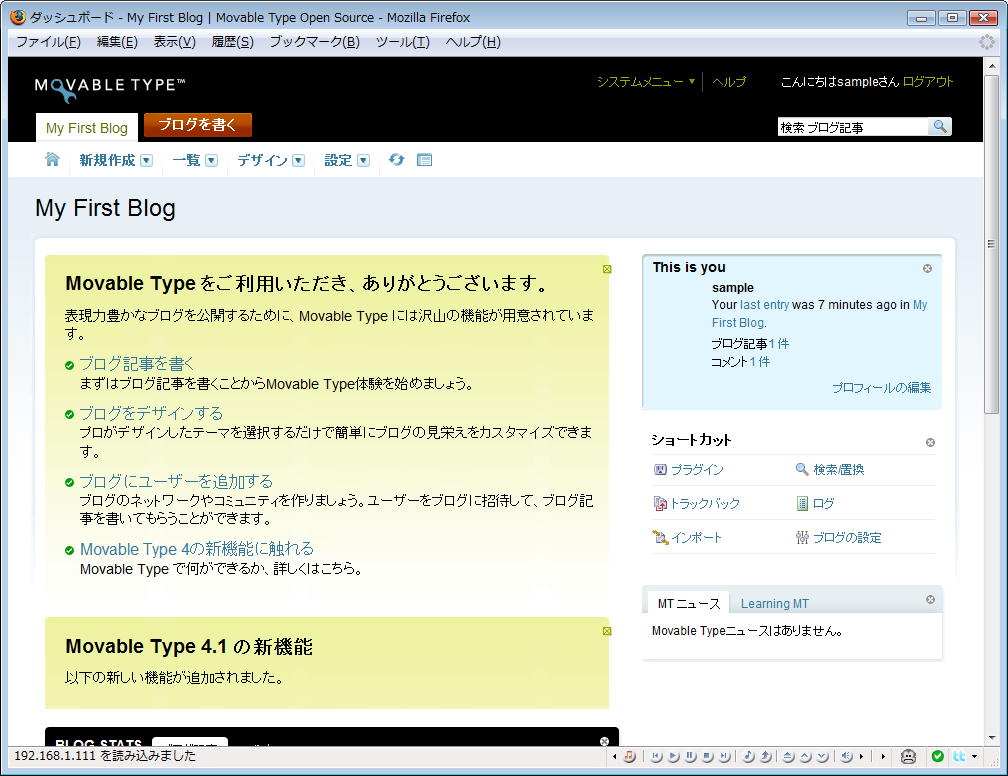
Task: Select the MT ニュース tab
Action: tap(688, 604)
